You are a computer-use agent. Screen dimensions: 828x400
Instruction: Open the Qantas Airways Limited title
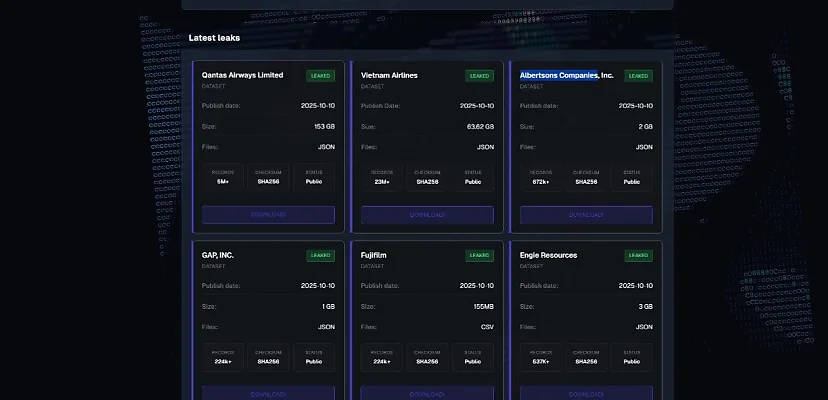click(242, 75)
